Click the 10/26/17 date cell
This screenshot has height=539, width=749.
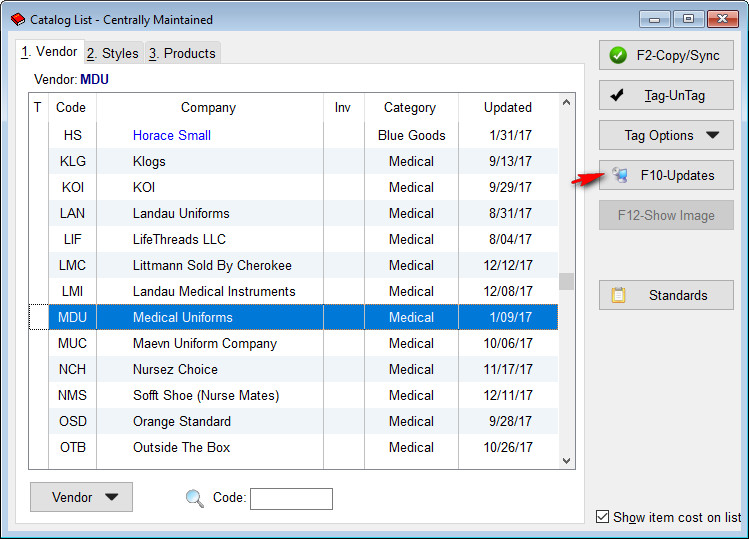point(508,447)
